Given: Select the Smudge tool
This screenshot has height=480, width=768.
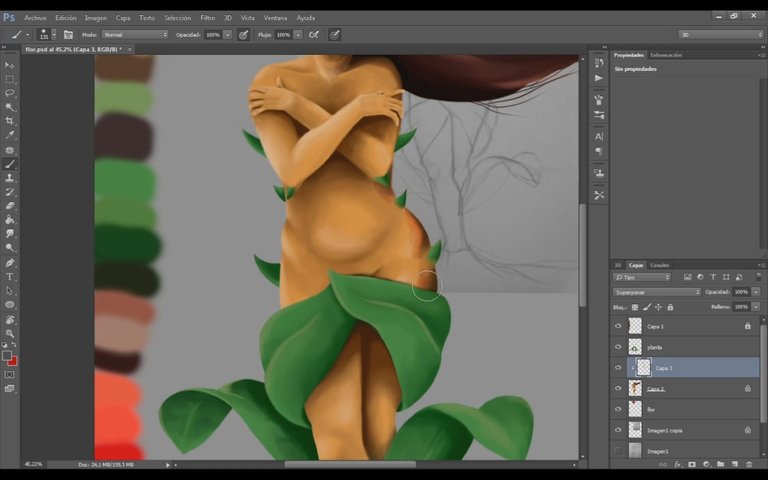Looking at the screenshot, I should click(x=9, y=234).
